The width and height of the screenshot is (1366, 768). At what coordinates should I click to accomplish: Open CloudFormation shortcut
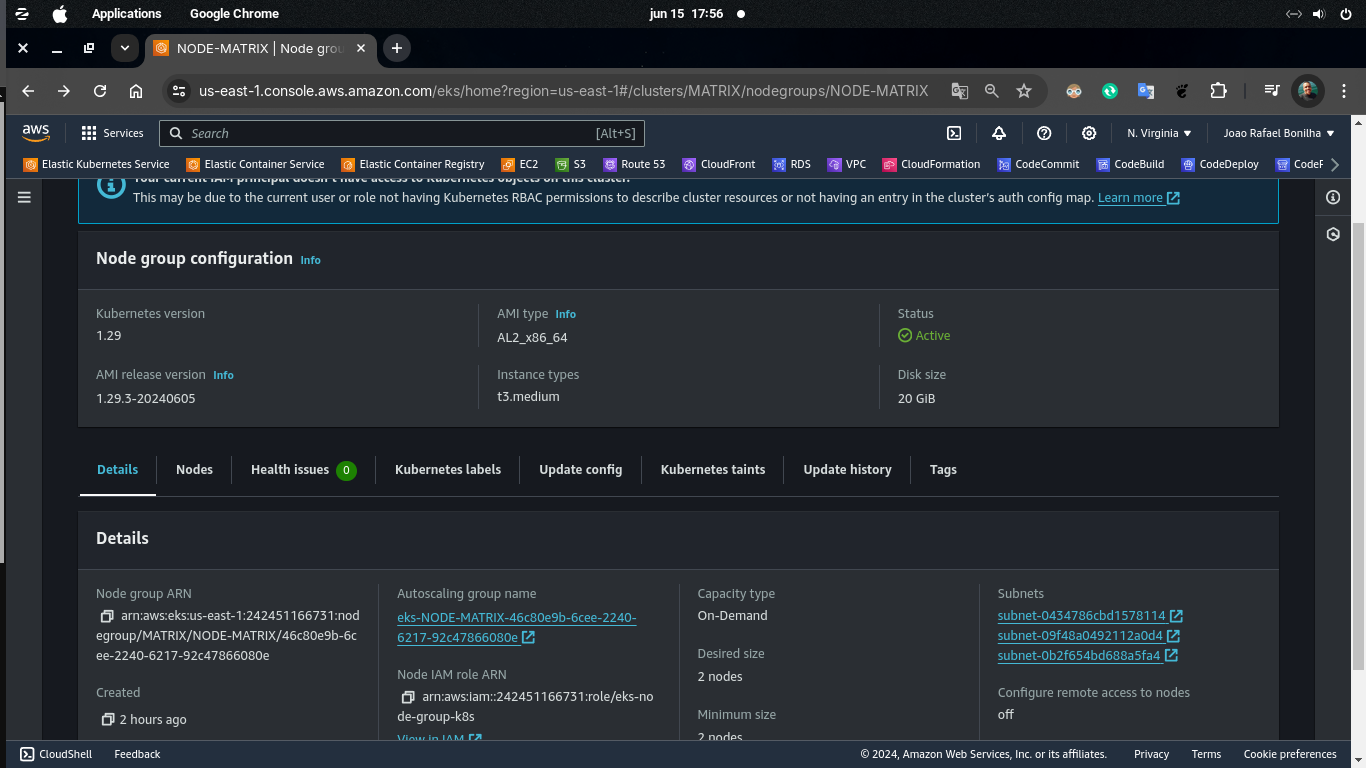coord(932,164)
